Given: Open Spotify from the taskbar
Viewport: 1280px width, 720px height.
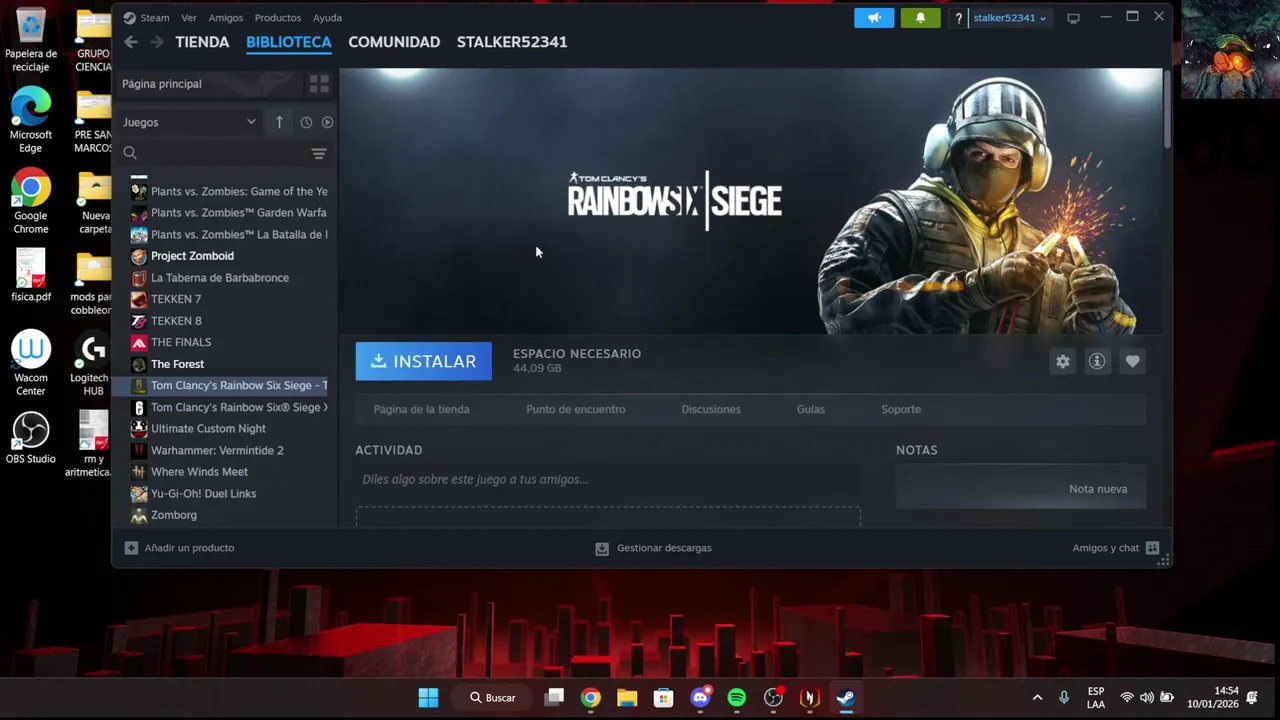Looking at the screenshot, I should pyautogui.click(x=737, y=698).
